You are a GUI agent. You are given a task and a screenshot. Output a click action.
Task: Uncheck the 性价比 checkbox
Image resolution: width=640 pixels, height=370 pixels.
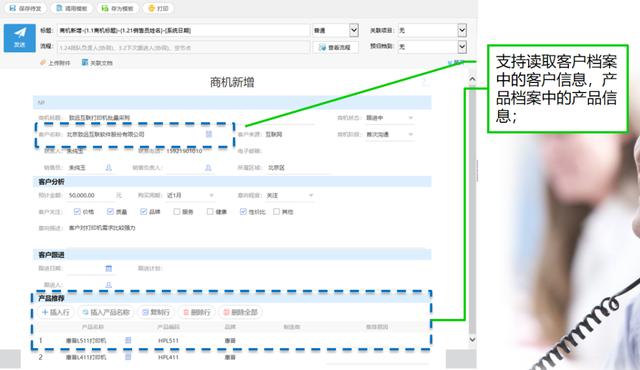click(243, 211)
